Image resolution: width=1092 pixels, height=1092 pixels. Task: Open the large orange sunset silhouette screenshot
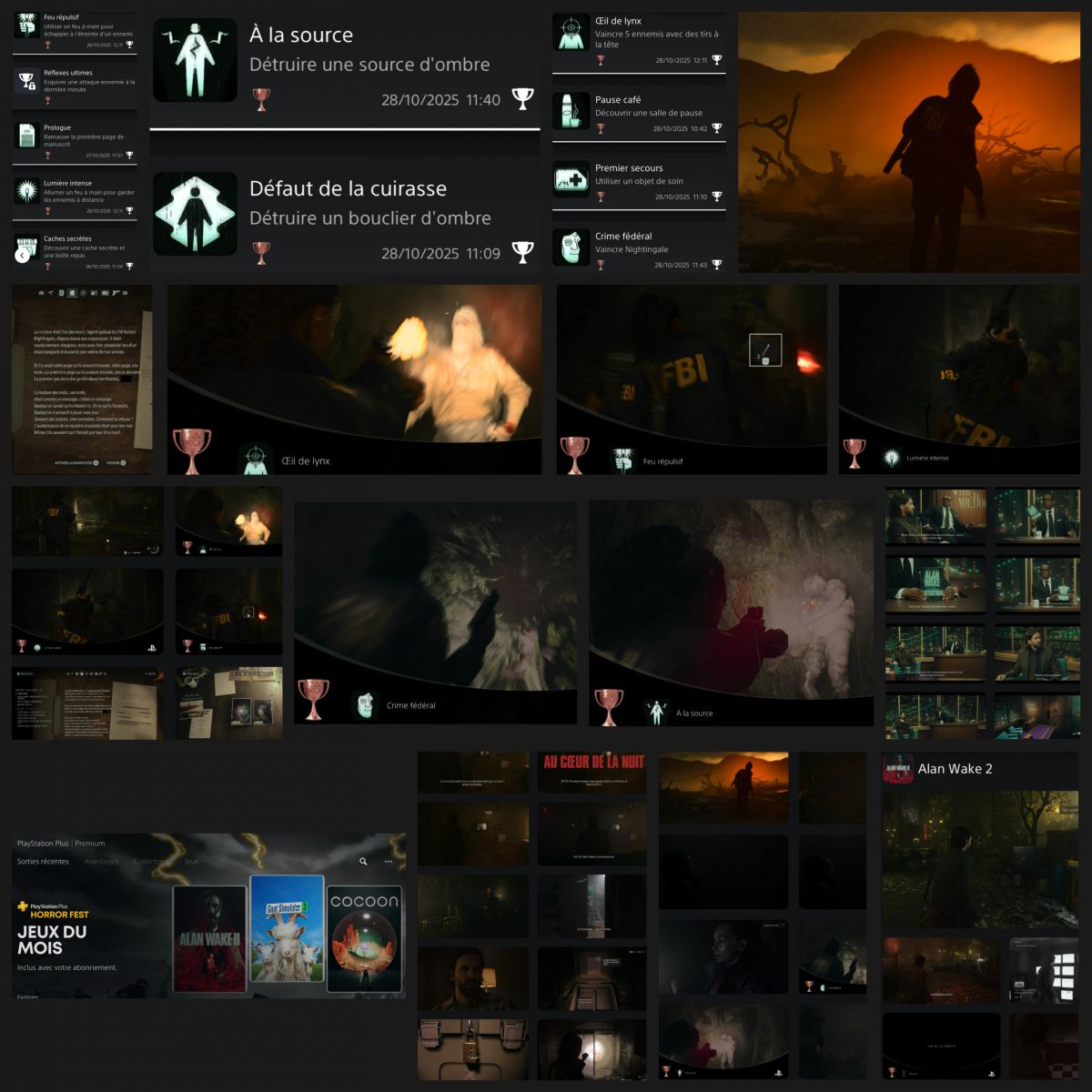coord(908,142)
